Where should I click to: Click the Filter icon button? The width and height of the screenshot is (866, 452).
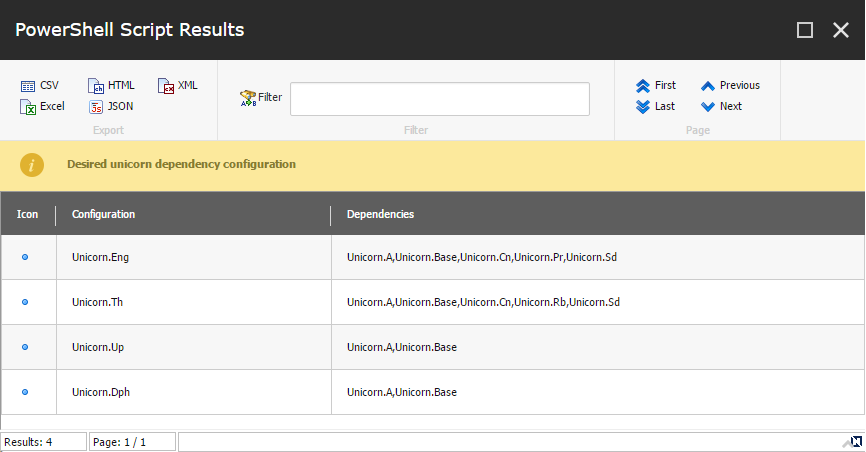point(261,98)
